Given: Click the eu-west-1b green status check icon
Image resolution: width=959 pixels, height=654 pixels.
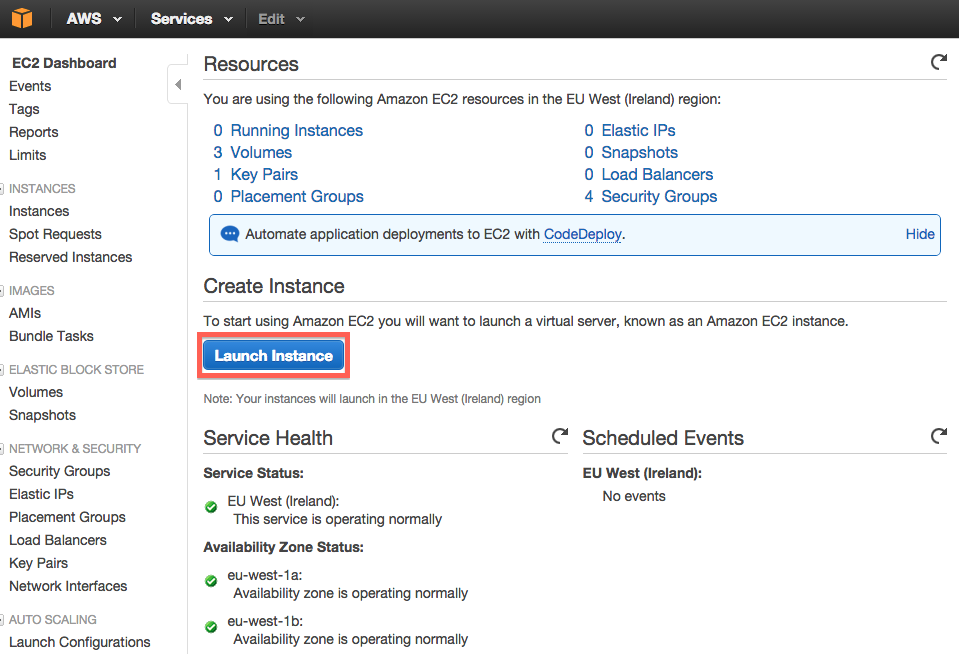Looking at the screenshot, I should coord(211,627).
